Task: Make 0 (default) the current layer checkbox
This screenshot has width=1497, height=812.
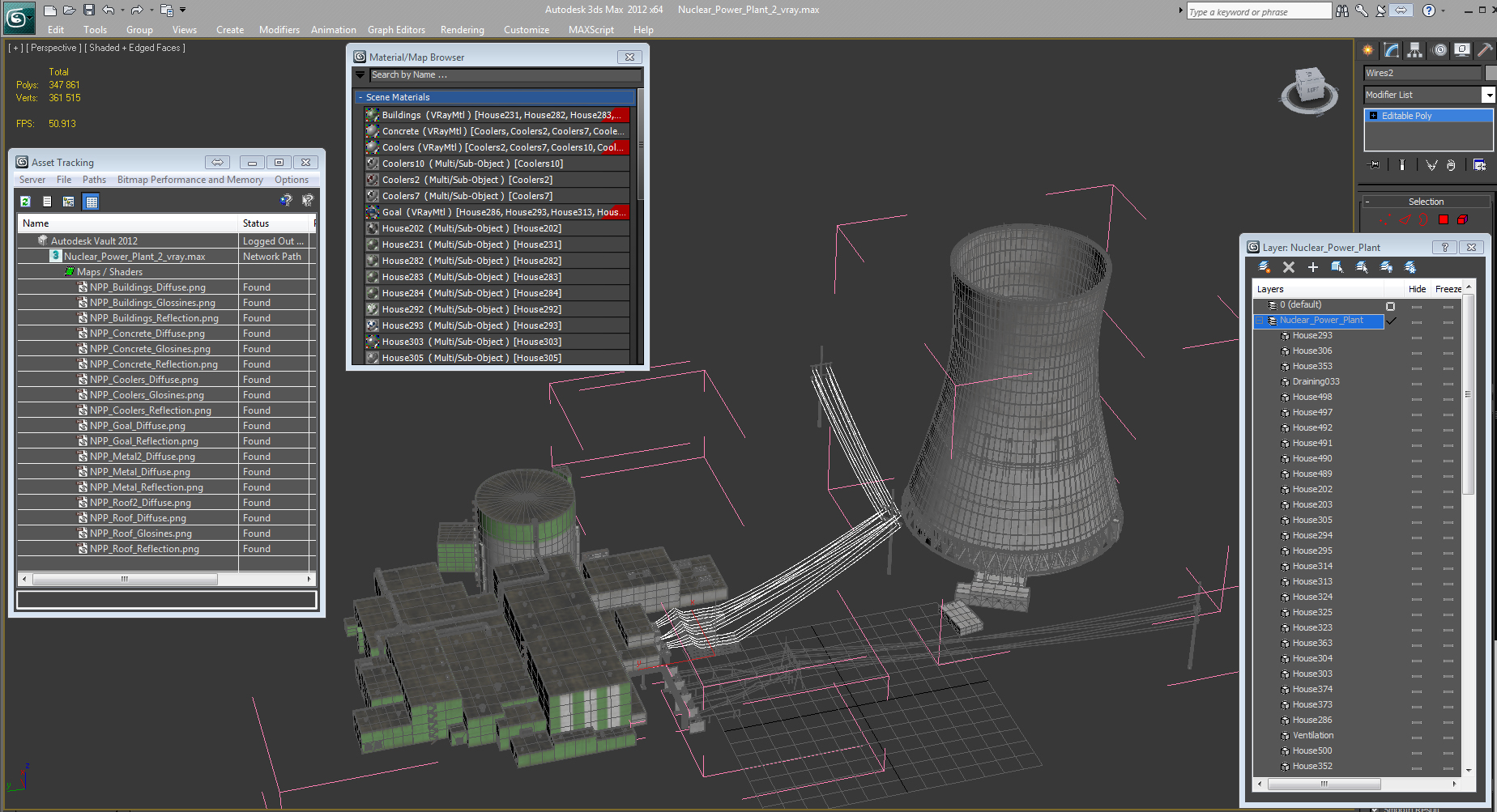Action: 1391,306
